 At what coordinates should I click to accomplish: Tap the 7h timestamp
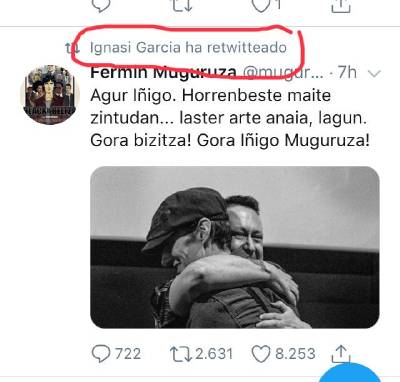click(347, 72)
